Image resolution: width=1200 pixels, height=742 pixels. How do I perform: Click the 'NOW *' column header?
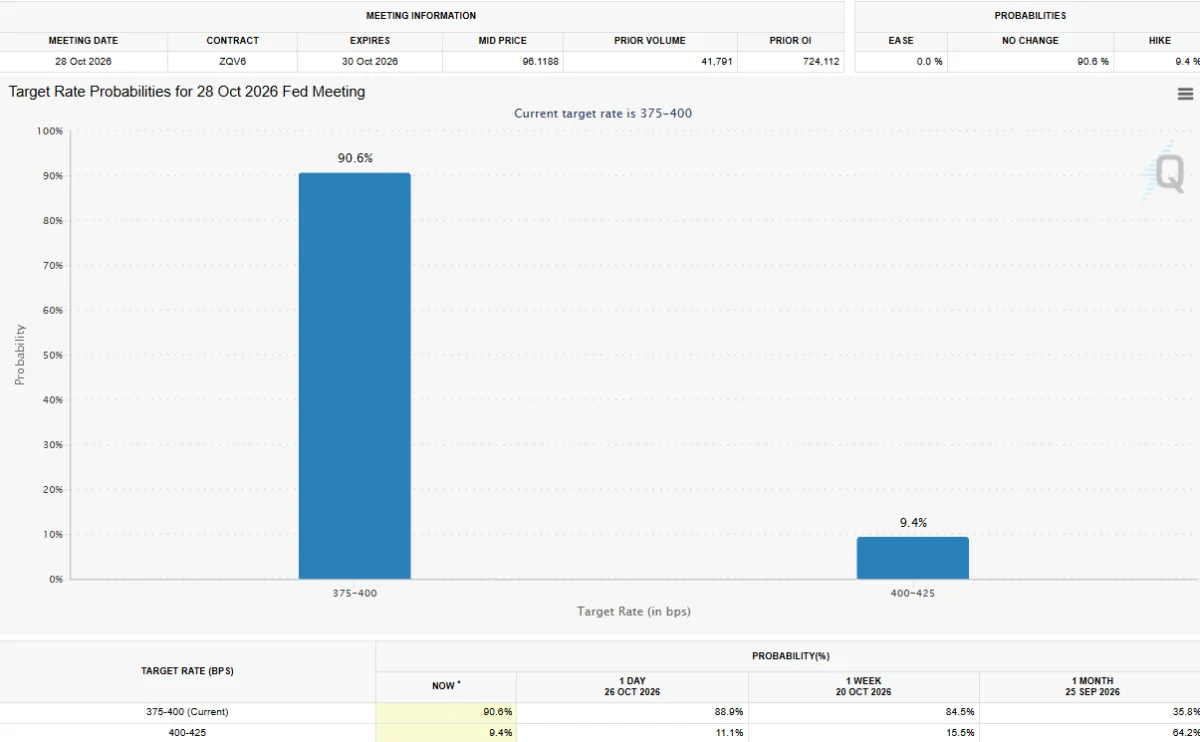tap(446, 686)
